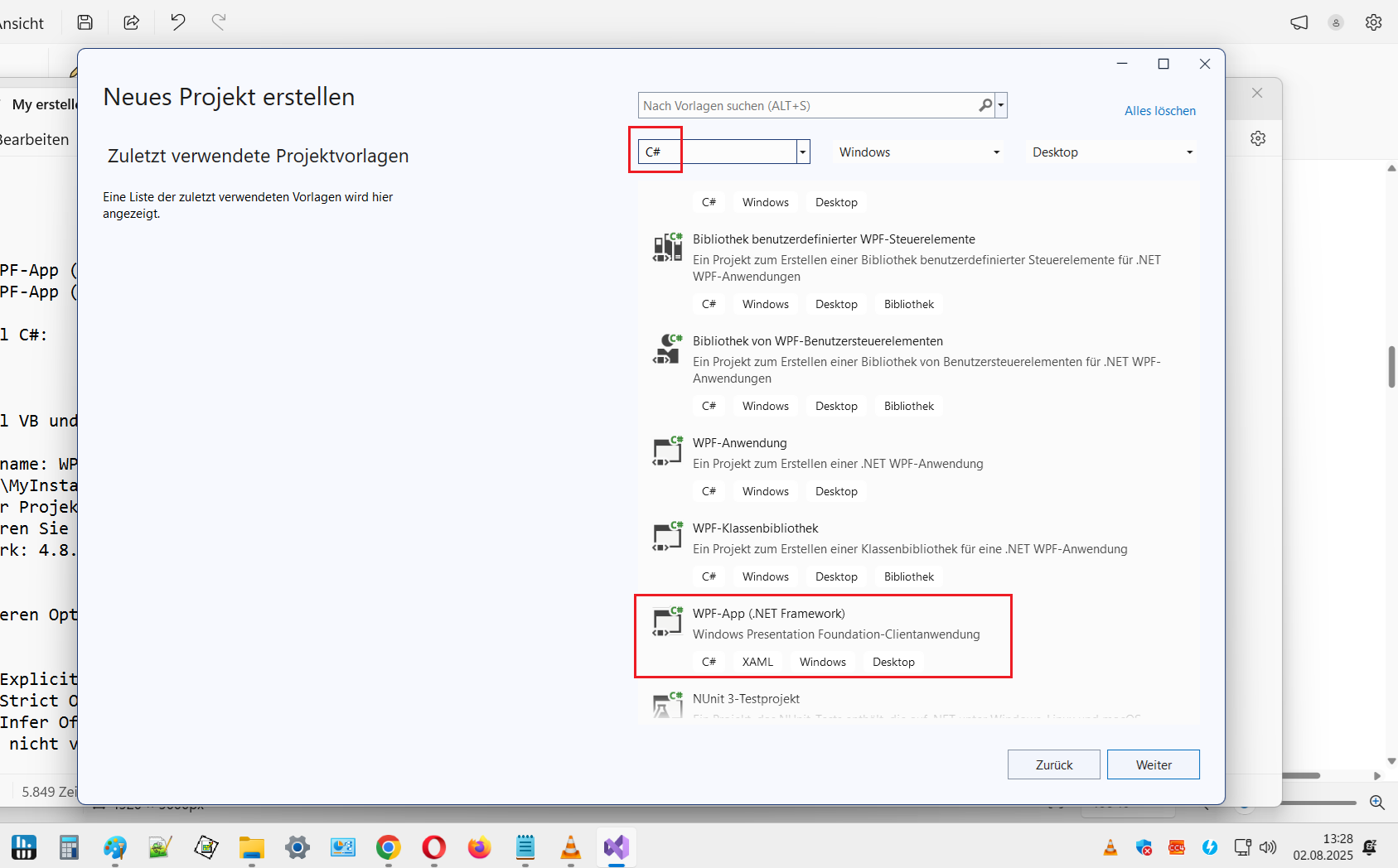Open File Explorer from the taskbar
The height and width of the screenshot is (868, 1398).
(x=251, y=847)
